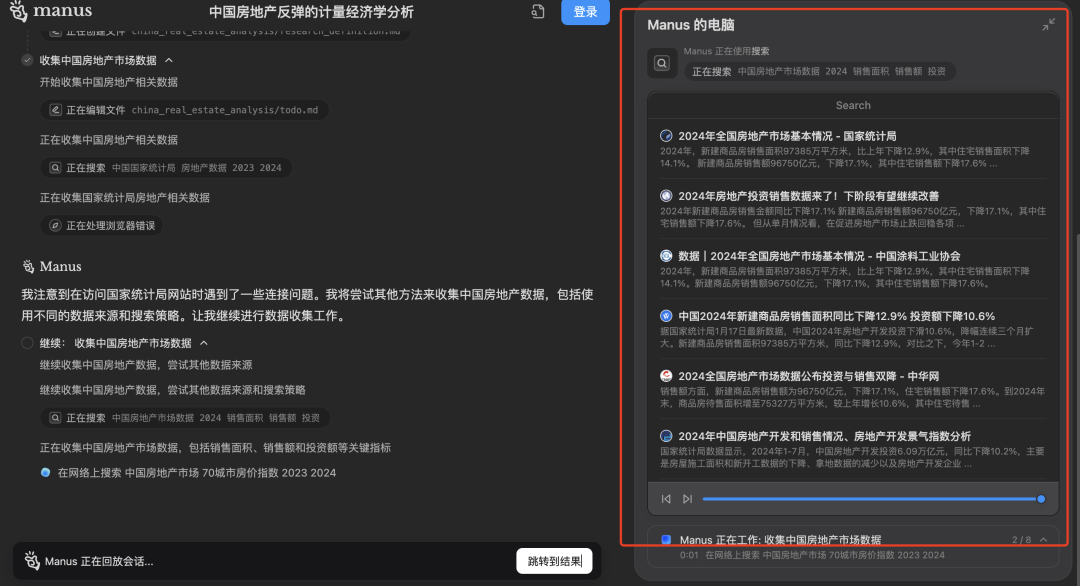Click the search tool icon in computer panel

pos(662,63)
